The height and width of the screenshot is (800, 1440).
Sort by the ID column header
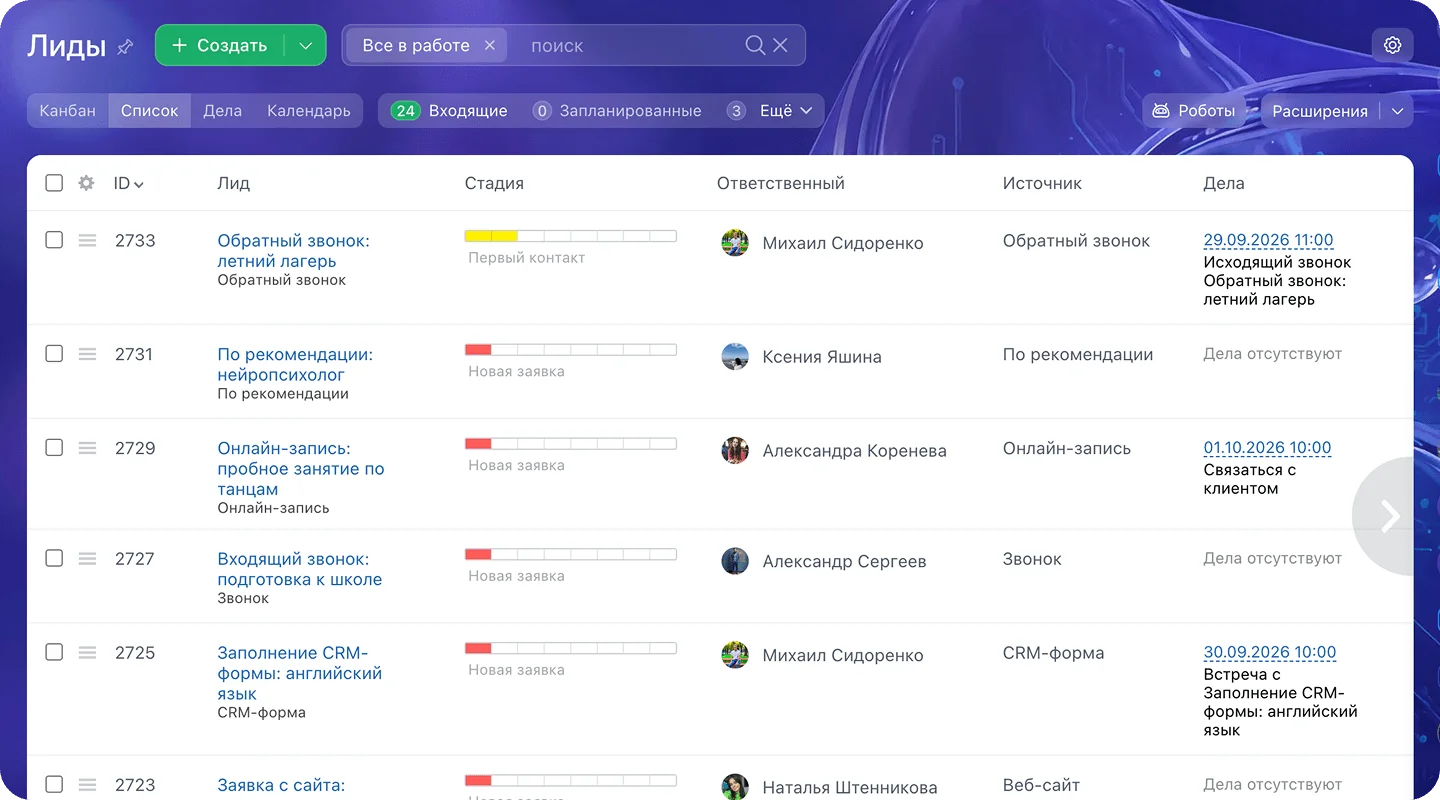tap(129, 183)
